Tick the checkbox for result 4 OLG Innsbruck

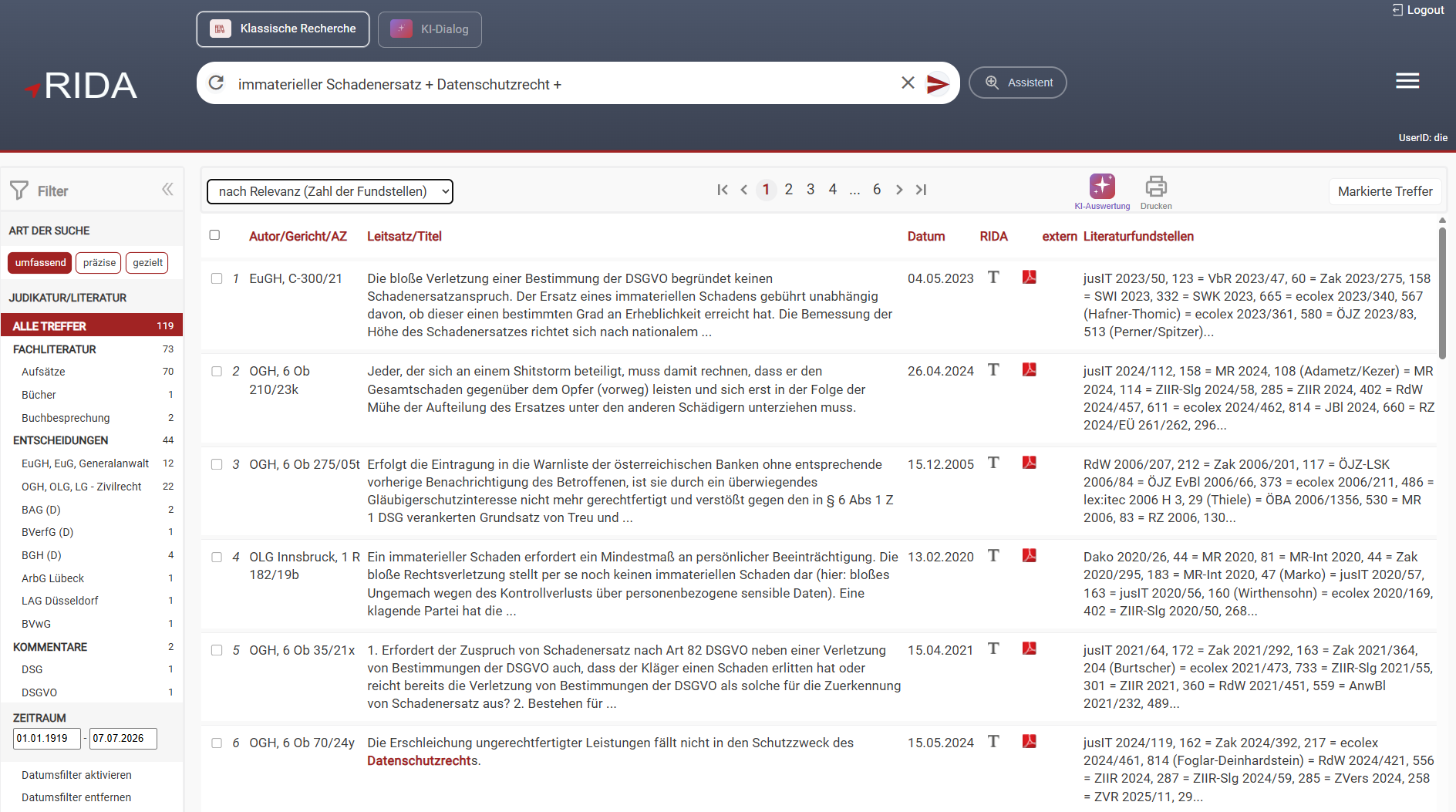tap(217, 557)
